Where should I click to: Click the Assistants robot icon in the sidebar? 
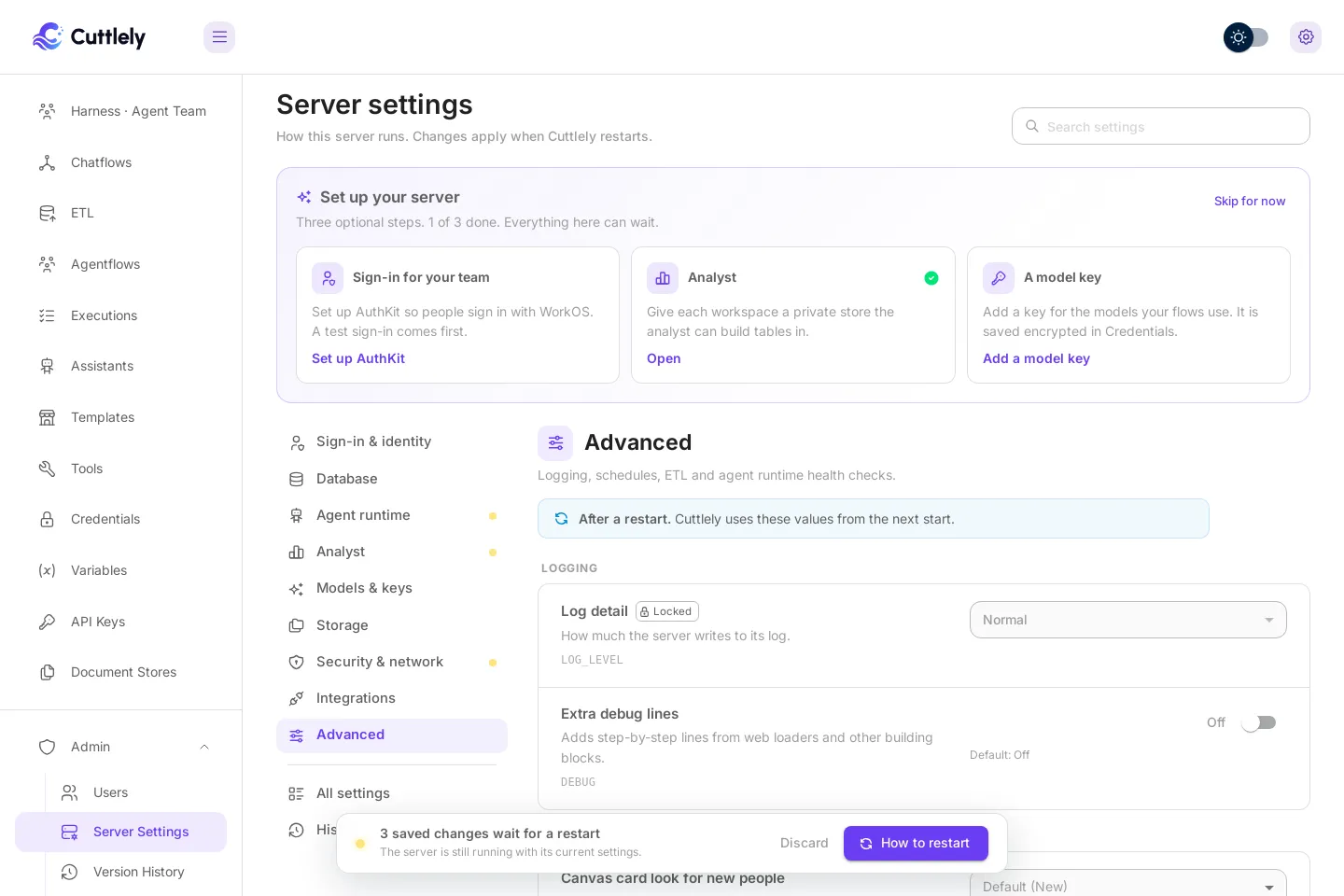47,366
